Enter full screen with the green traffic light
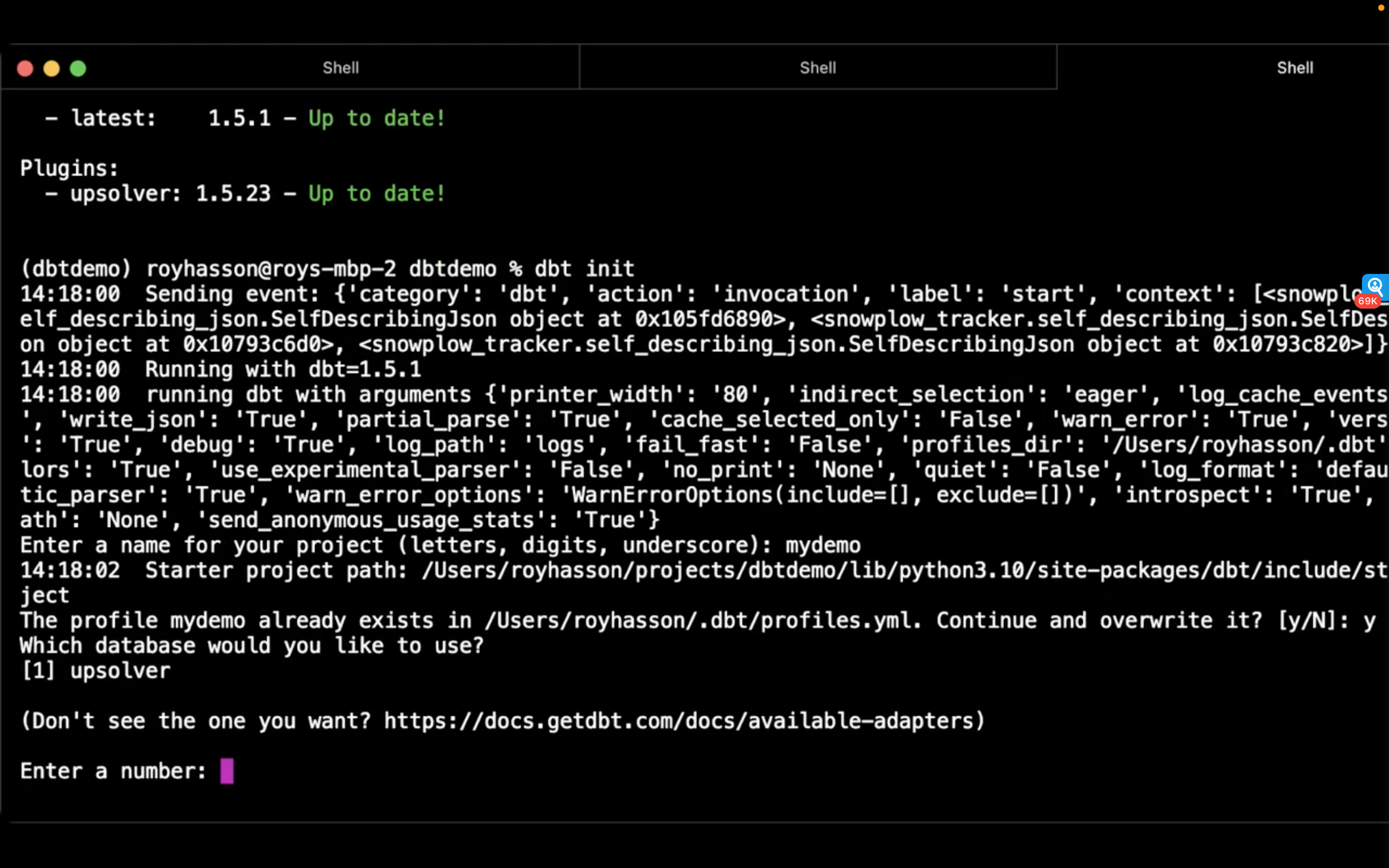 78,68
